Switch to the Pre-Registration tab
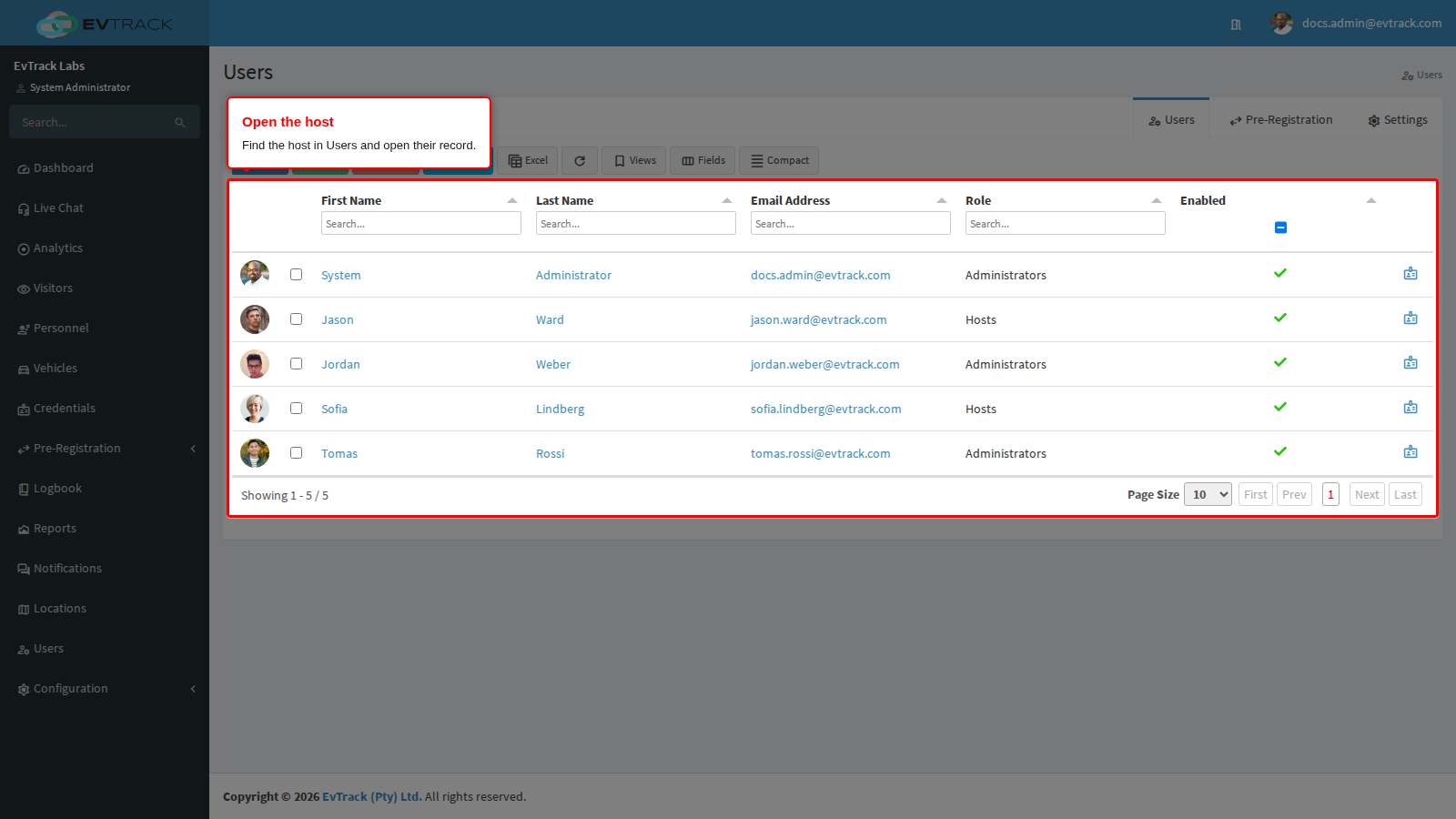This screenshot has height=819, width=1456. [1281, 119]
